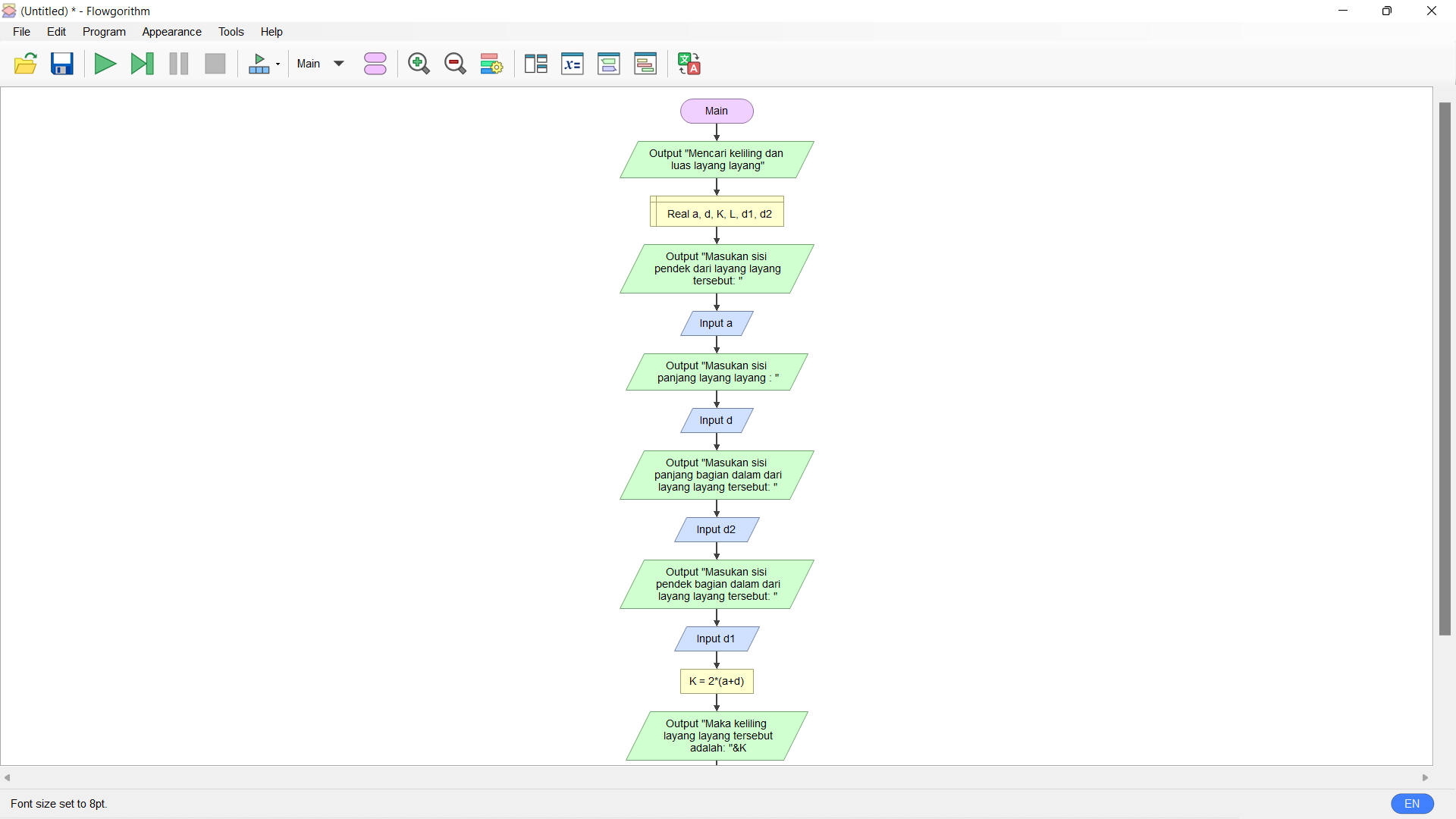This screenshot has height=819, width=1456.
Task: Pause program execution
Action: tap(178, 64)
